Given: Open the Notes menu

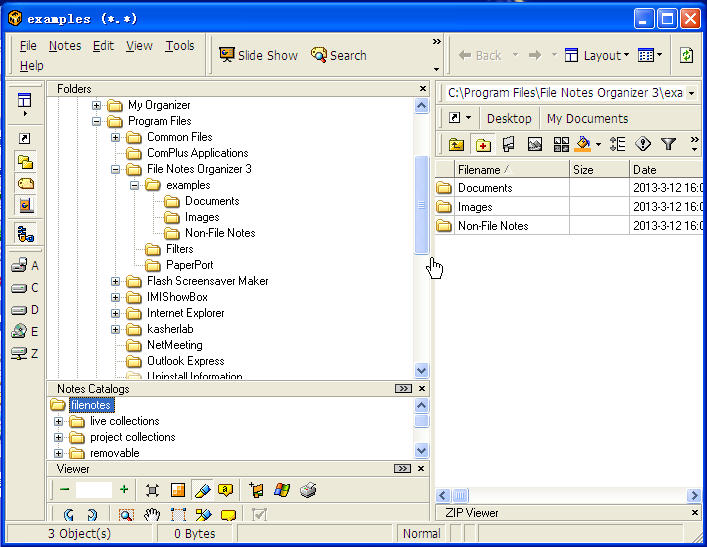Looking at the screenshot, I should click(x=65, y=46).
